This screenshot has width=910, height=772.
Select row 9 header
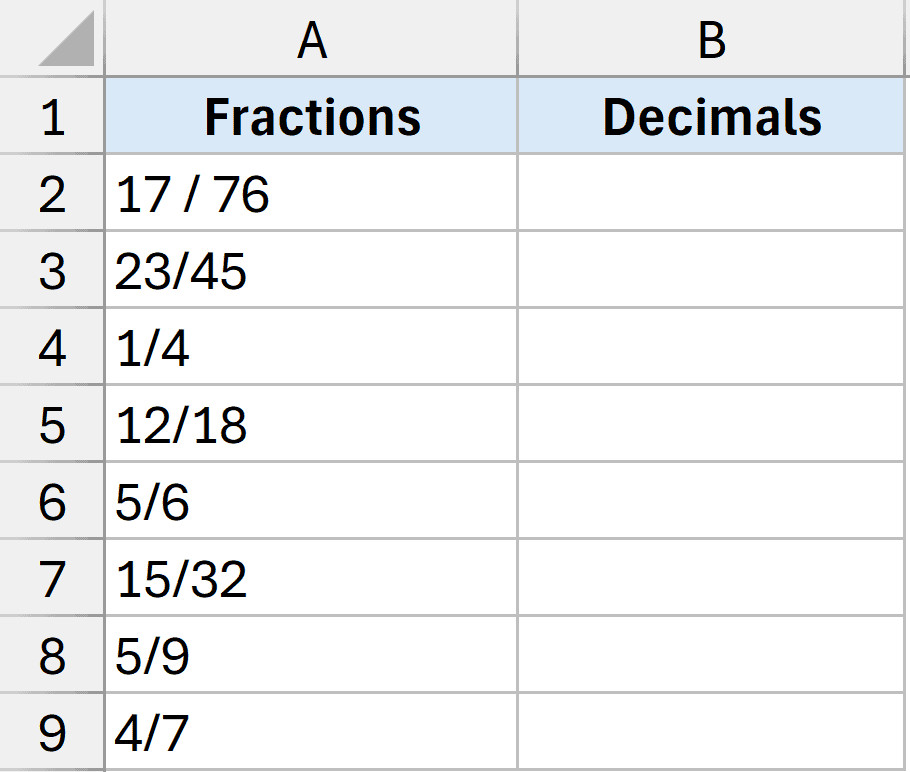(x=52, y=734)
